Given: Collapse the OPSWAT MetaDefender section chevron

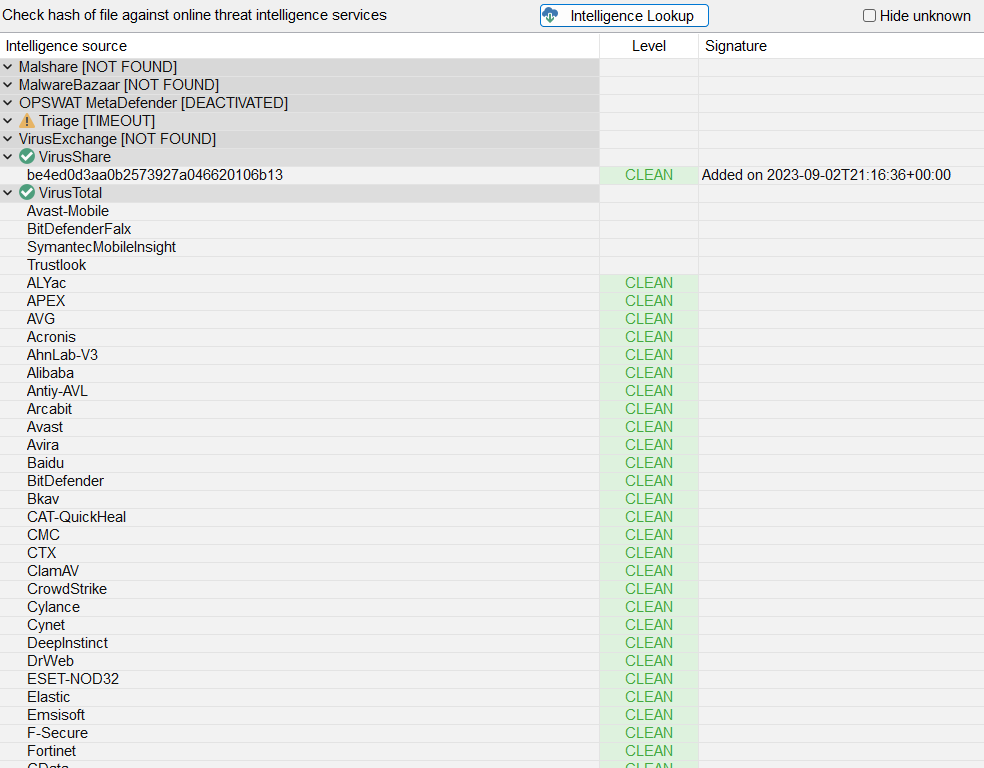Looking at the screenshot, I should click(x=8, y=103).
